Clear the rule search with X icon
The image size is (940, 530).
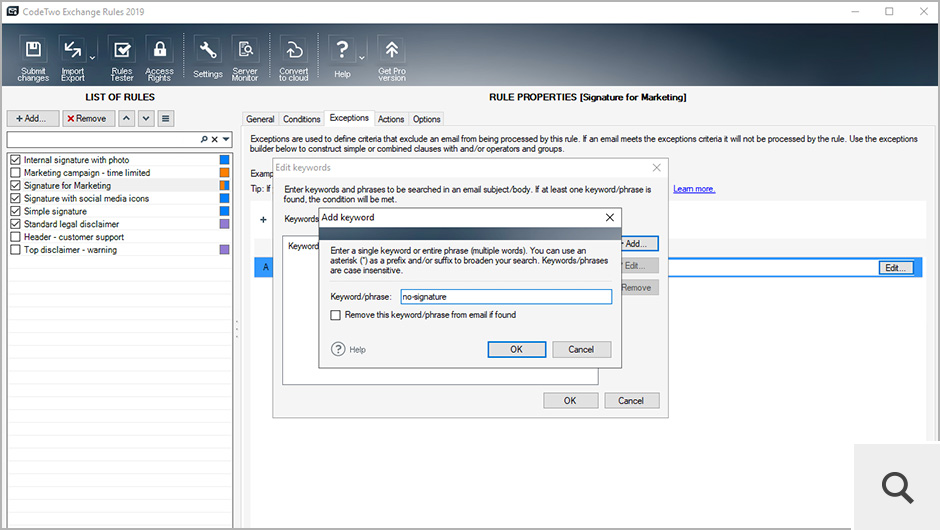(x=215, y=139)
